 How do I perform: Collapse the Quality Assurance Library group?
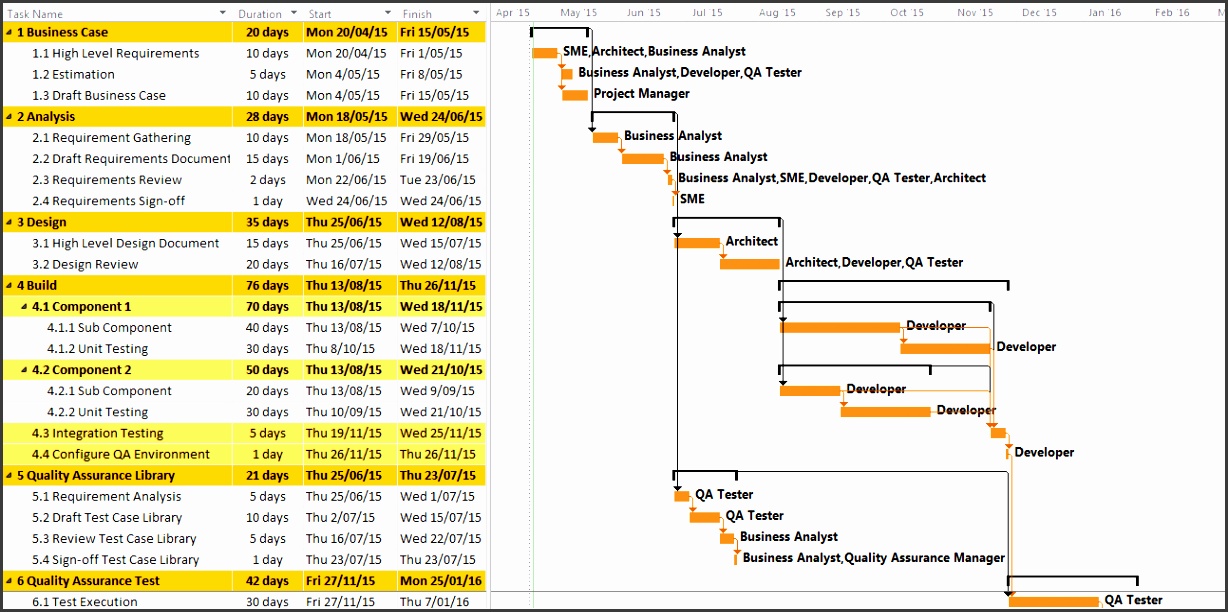pyautogui.click(x=9, y=475)
